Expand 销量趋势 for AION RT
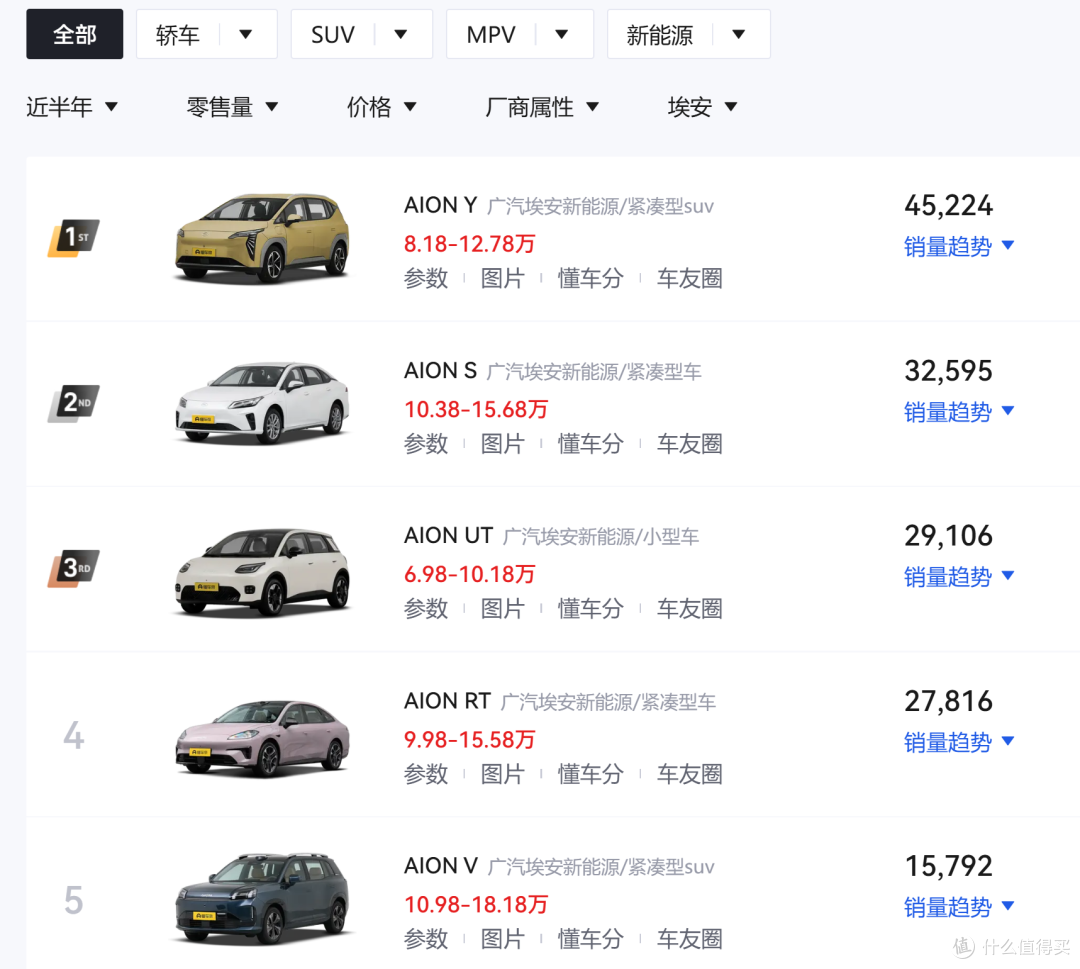 point(959,741)
